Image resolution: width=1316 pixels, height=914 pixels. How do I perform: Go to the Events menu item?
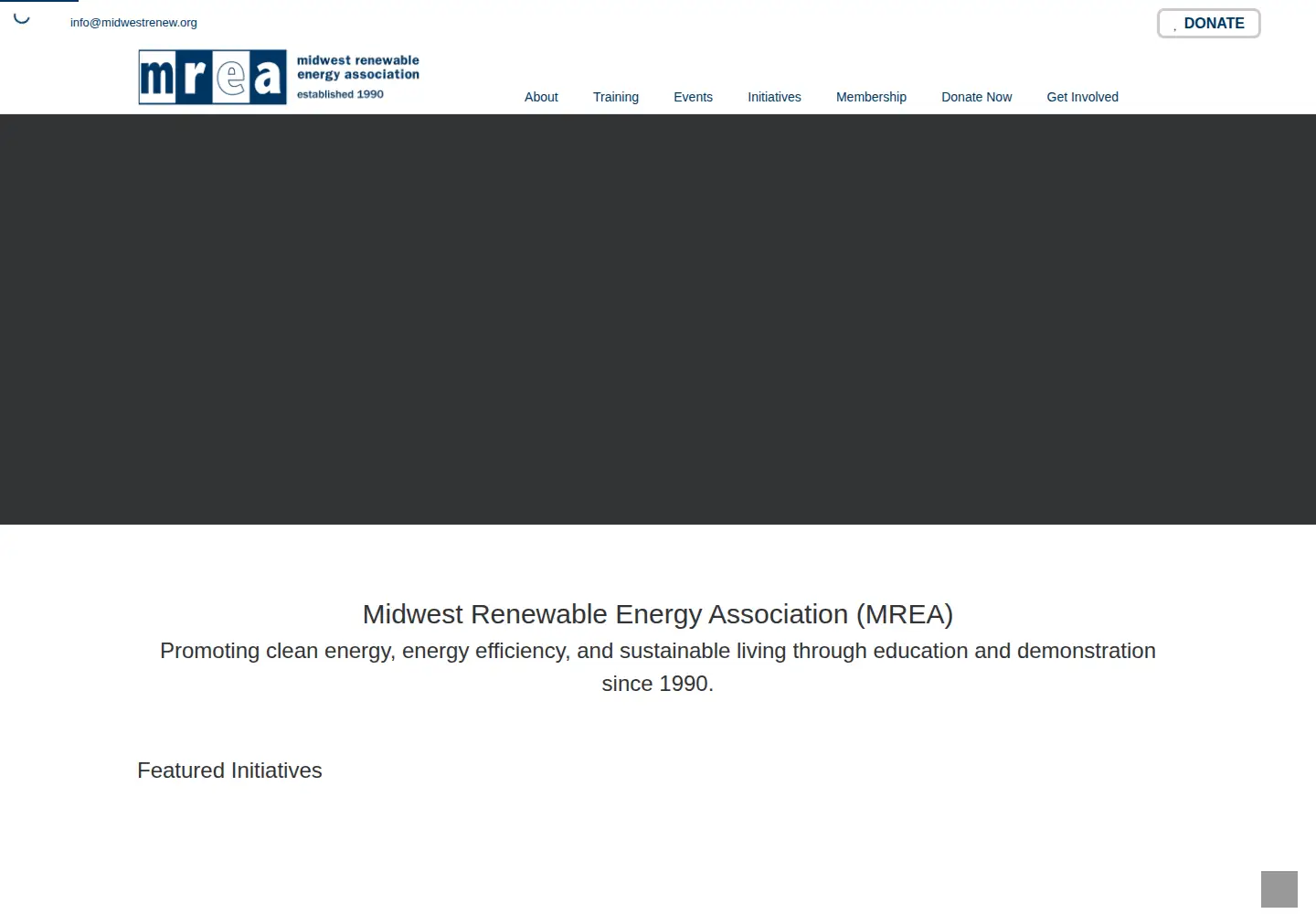click(693, 97)
